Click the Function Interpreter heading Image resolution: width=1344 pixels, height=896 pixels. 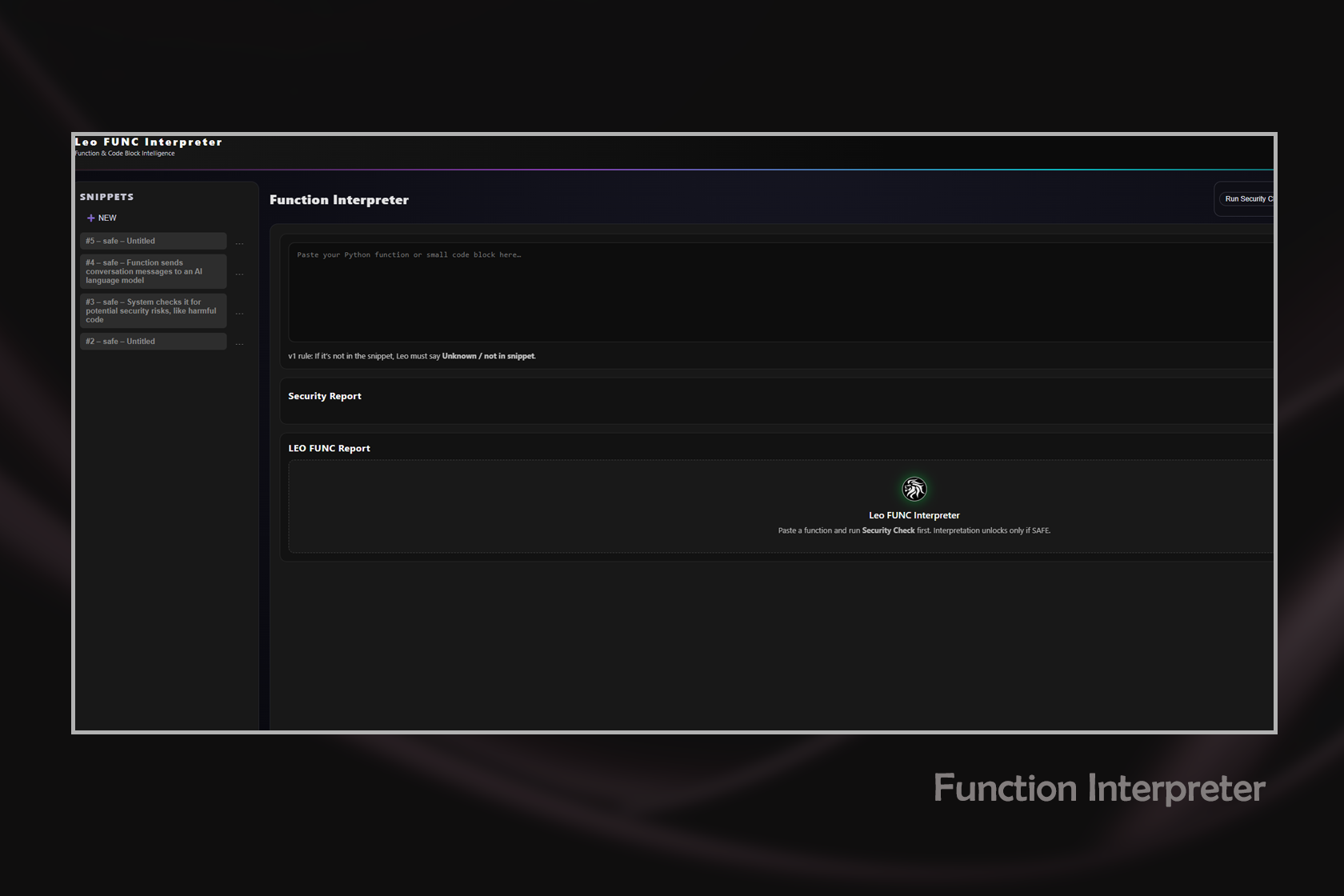339,200
